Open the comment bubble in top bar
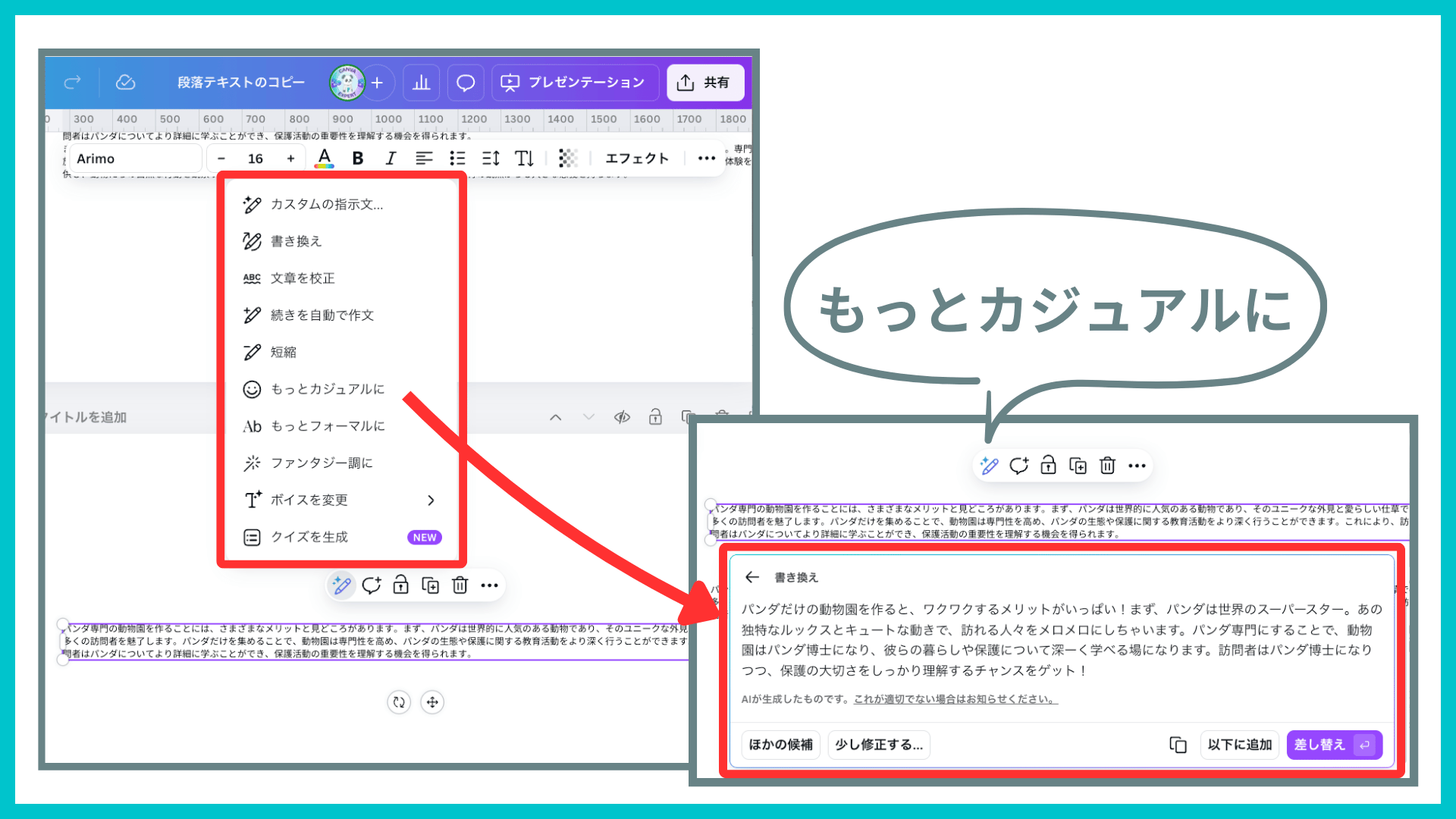 (x=466, y=83)
